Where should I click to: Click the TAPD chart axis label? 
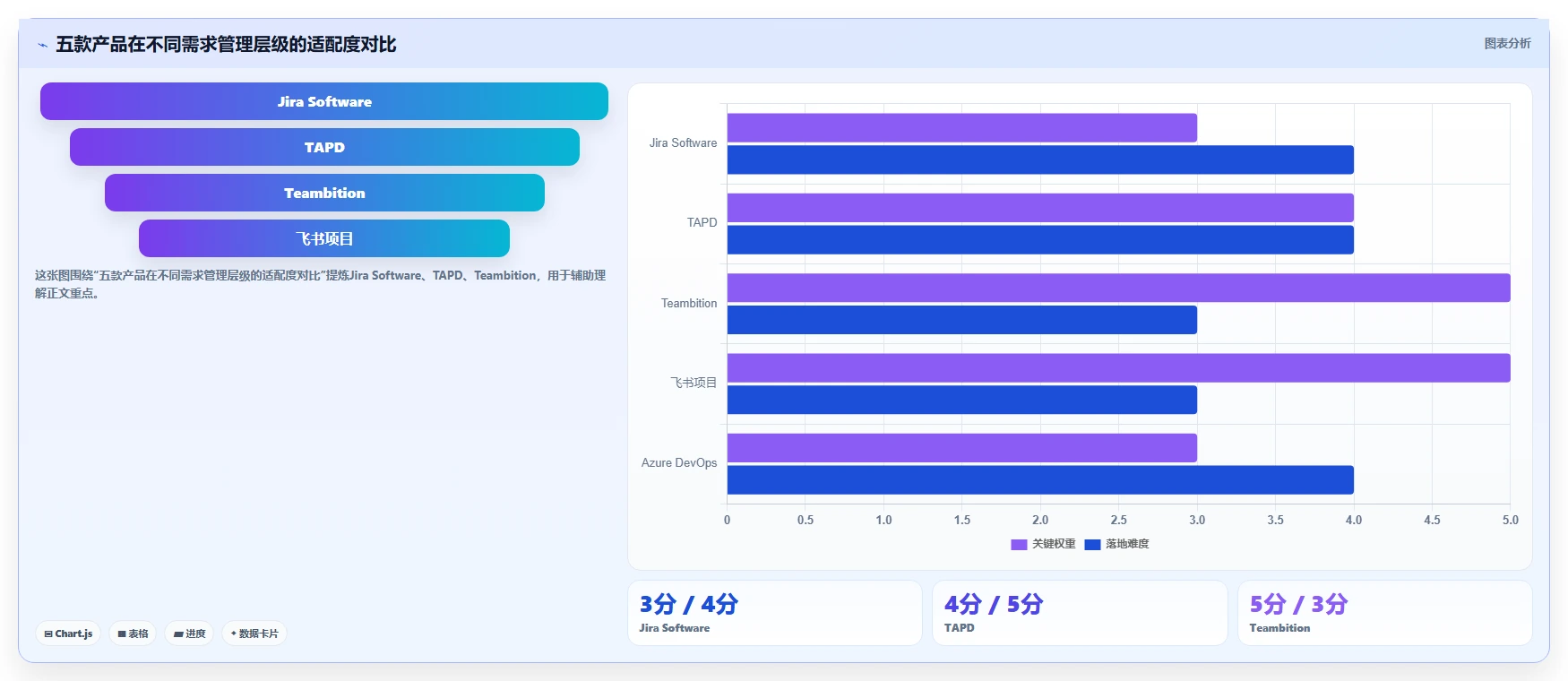[x=702, y=222]
